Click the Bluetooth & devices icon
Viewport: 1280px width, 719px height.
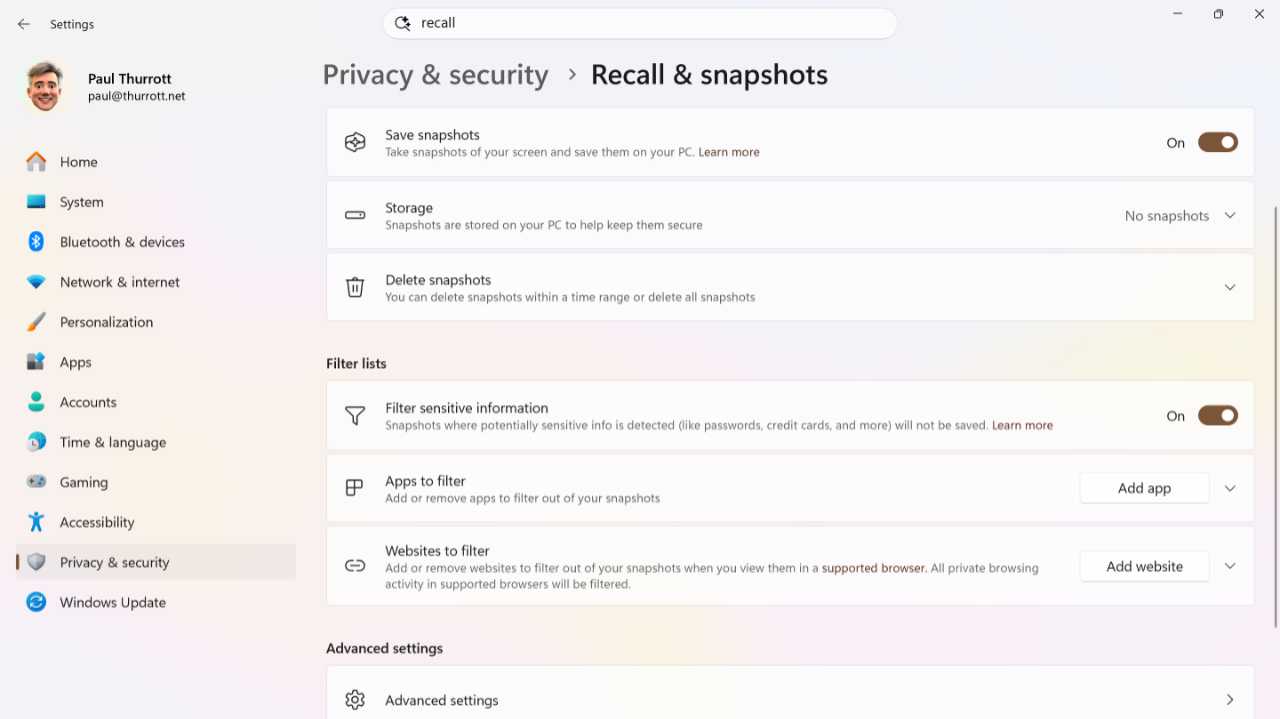(36, 242)
